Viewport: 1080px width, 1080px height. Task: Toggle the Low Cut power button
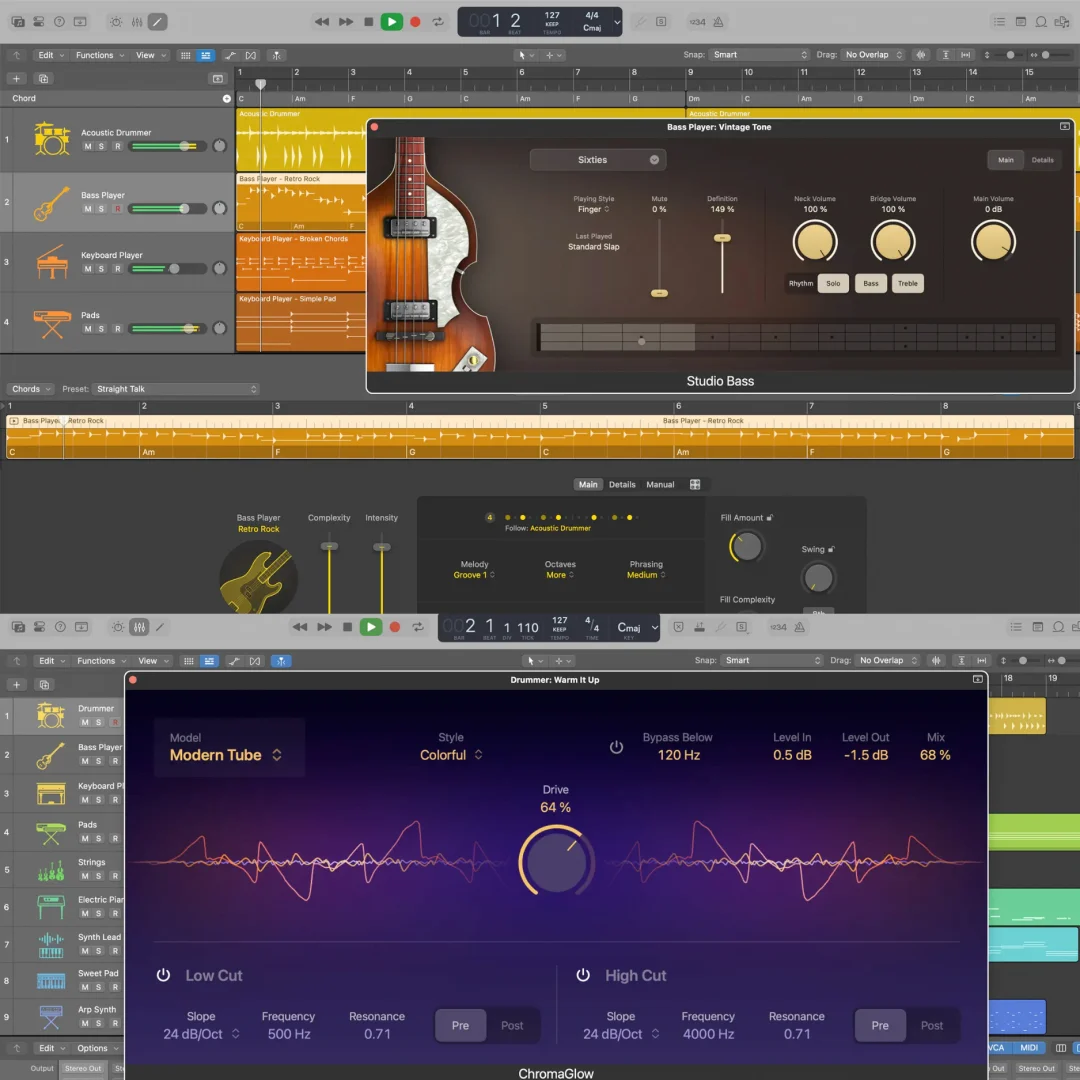click(x=163, y=975)
